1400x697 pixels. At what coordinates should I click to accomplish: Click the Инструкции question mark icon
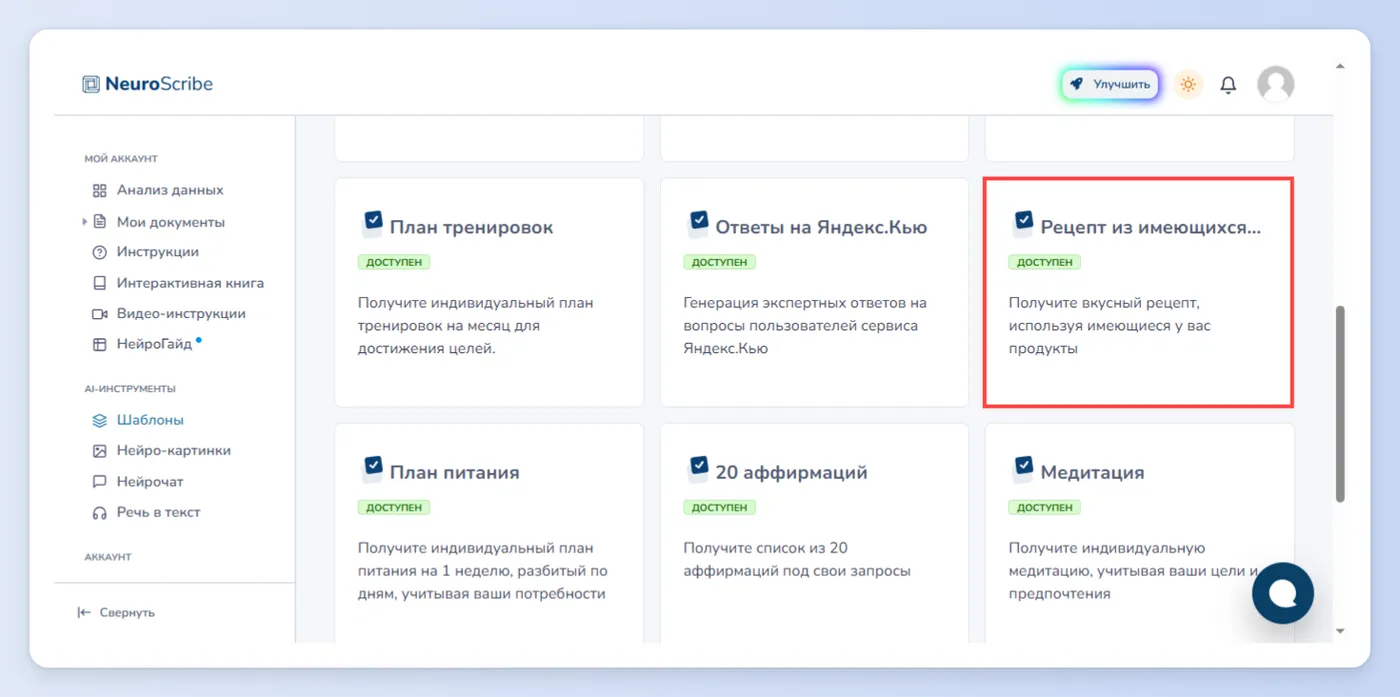click(x=99, y=252)
